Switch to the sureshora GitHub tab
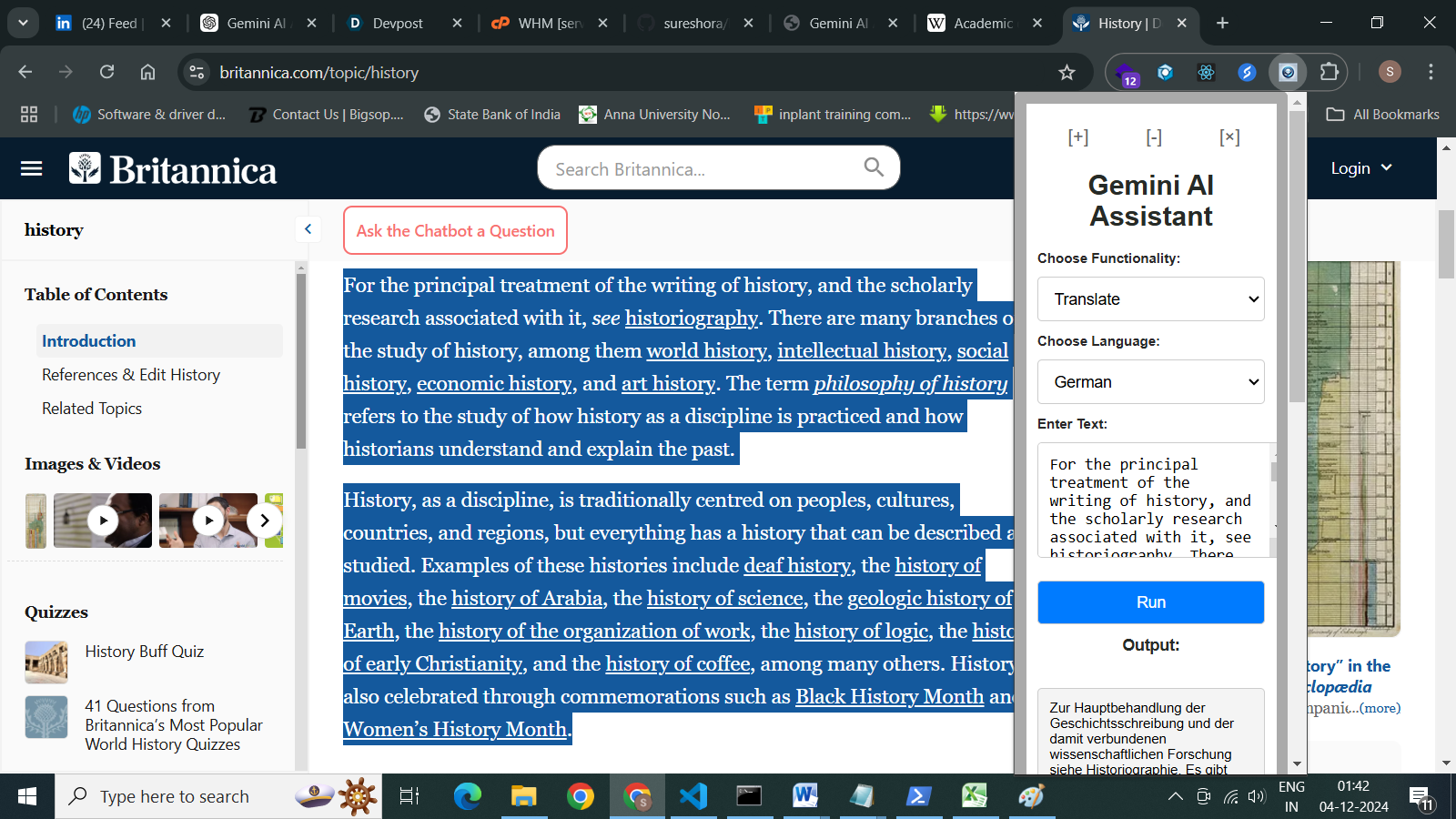The image size is (1456, 819). tap(694, 23)
